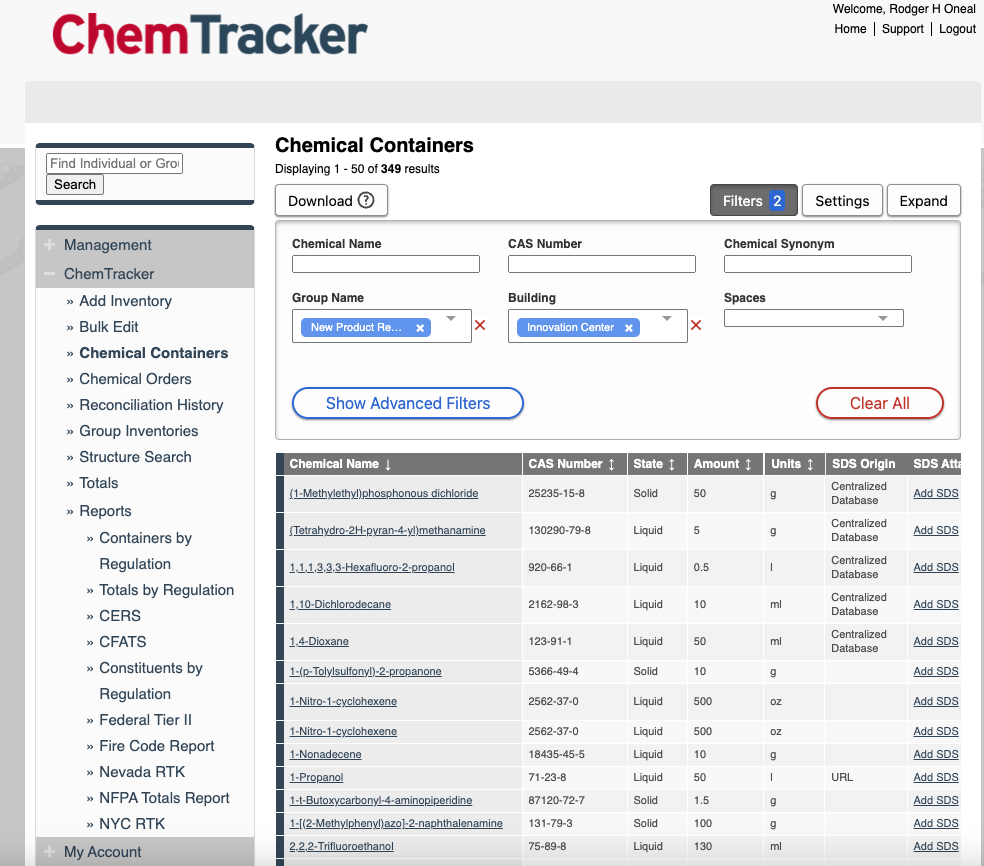Open the Building dropdown arrow
The width and height of the screenshot is (984, 866).
point(667,320)
